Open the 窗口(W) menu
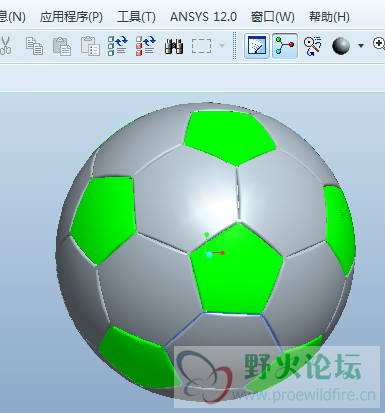Screen dimensions: 385x413 [272, 16]
